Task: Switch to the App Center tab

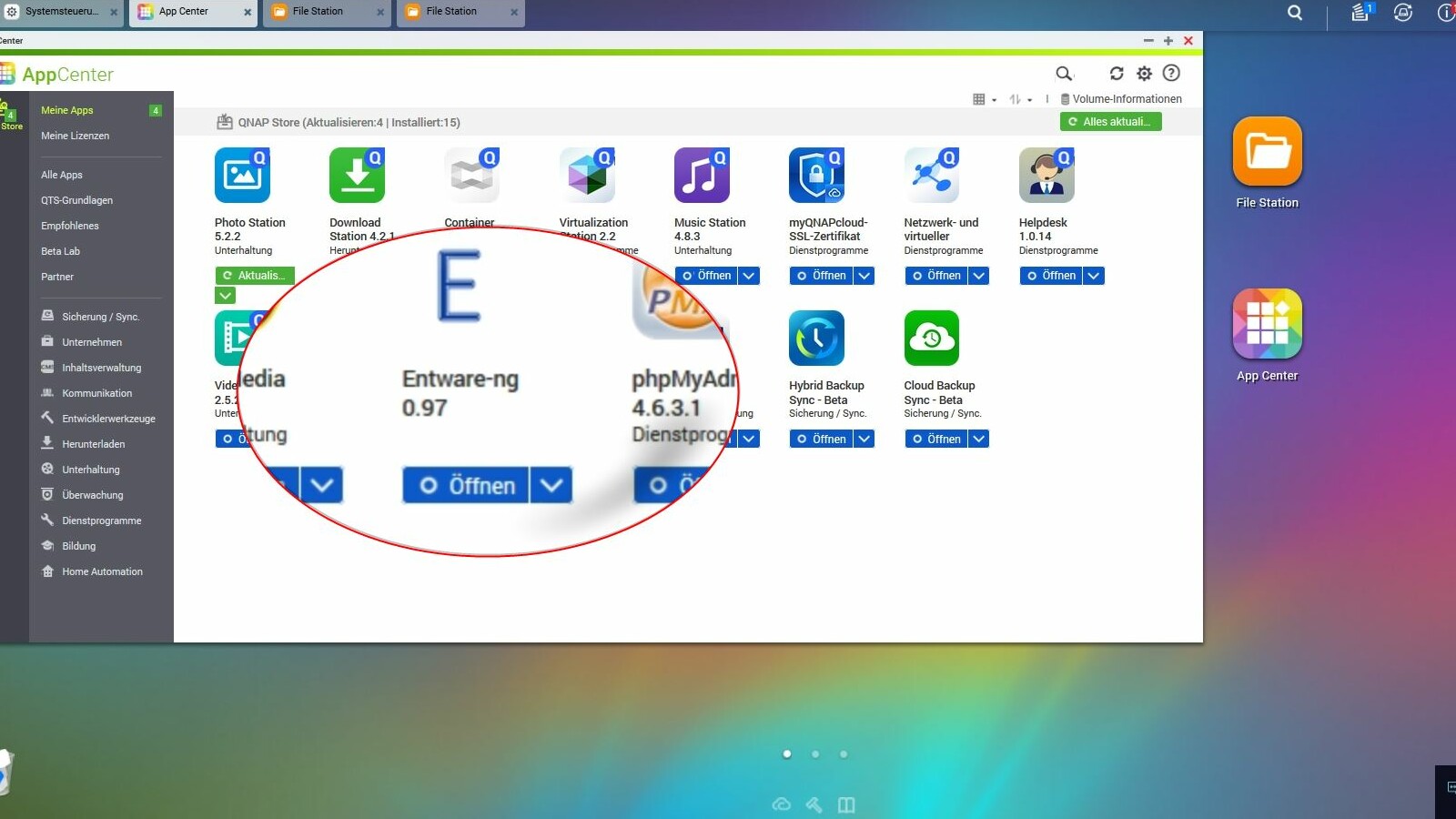Action: (x=194, y=13)
